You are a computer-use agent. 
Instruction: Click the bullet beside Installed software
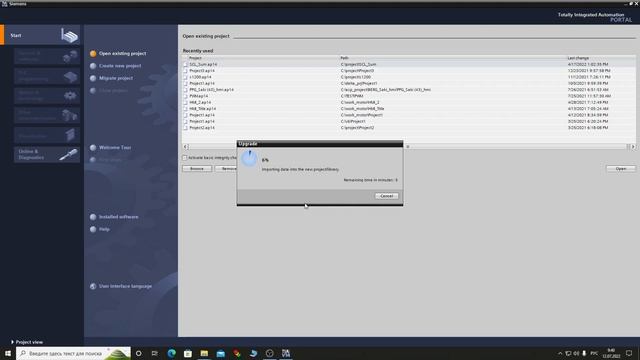point(93,217)
